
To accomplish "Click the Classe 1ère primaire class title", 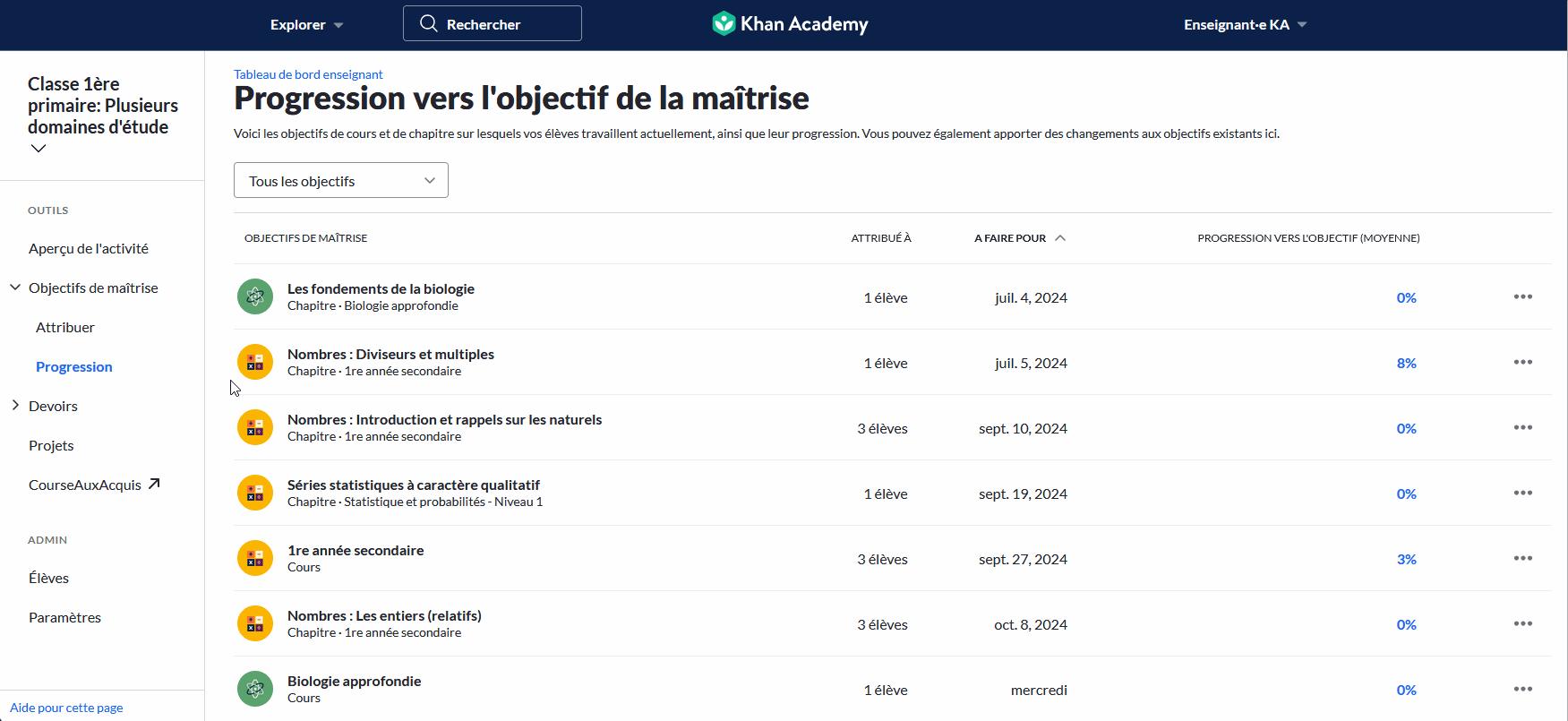I will [x=103, y=106].
